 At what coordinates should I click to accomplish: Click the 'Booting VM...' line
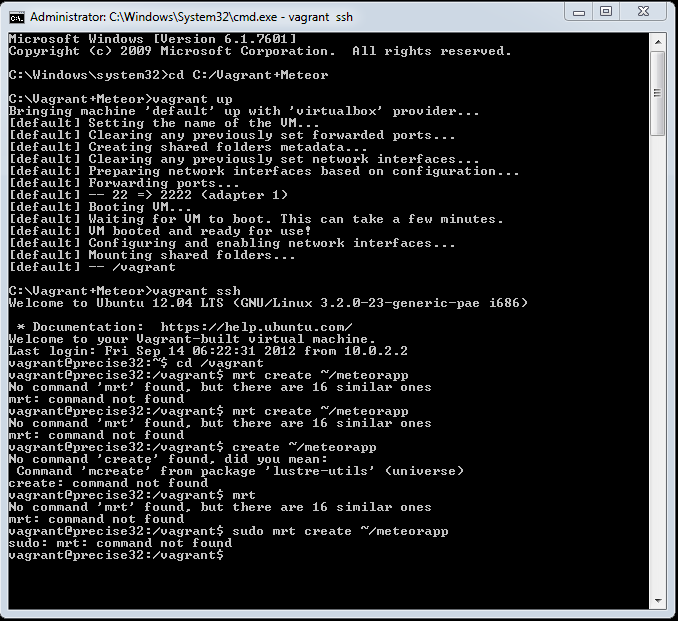tap(100, 207)
